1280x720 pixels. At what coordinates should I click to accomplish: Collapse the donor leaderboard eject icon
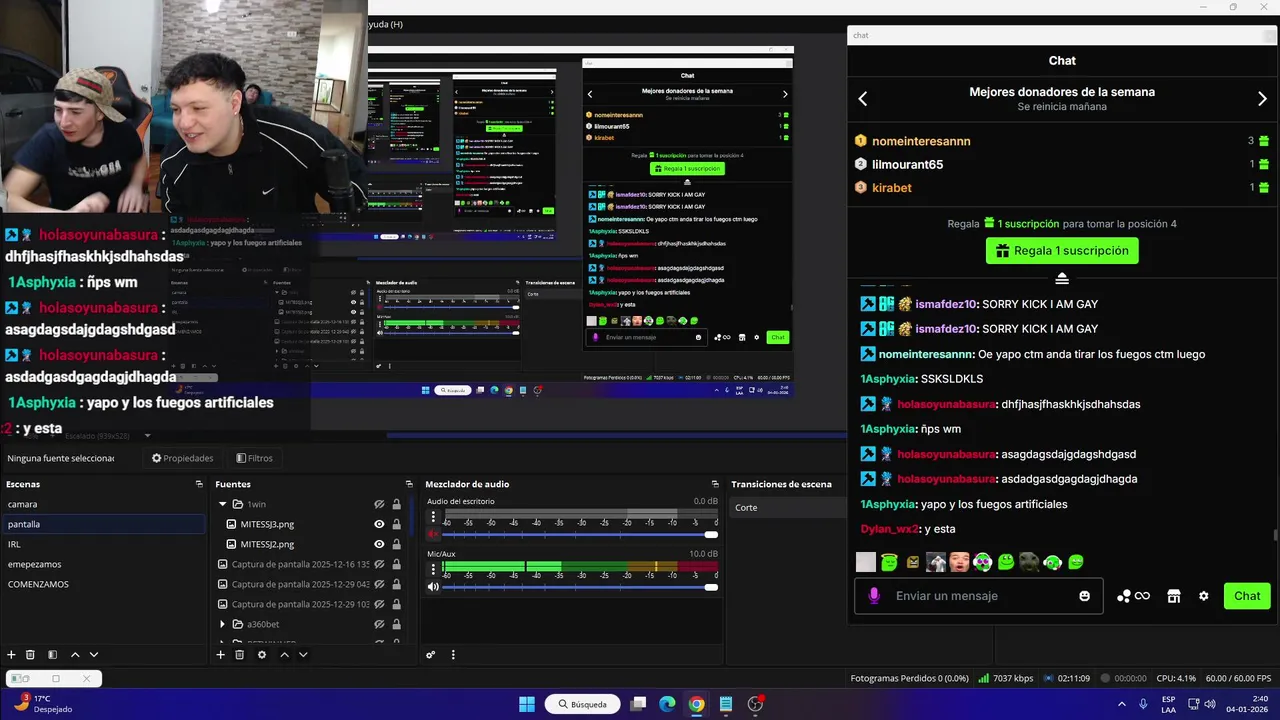[x=1062, y=278]
